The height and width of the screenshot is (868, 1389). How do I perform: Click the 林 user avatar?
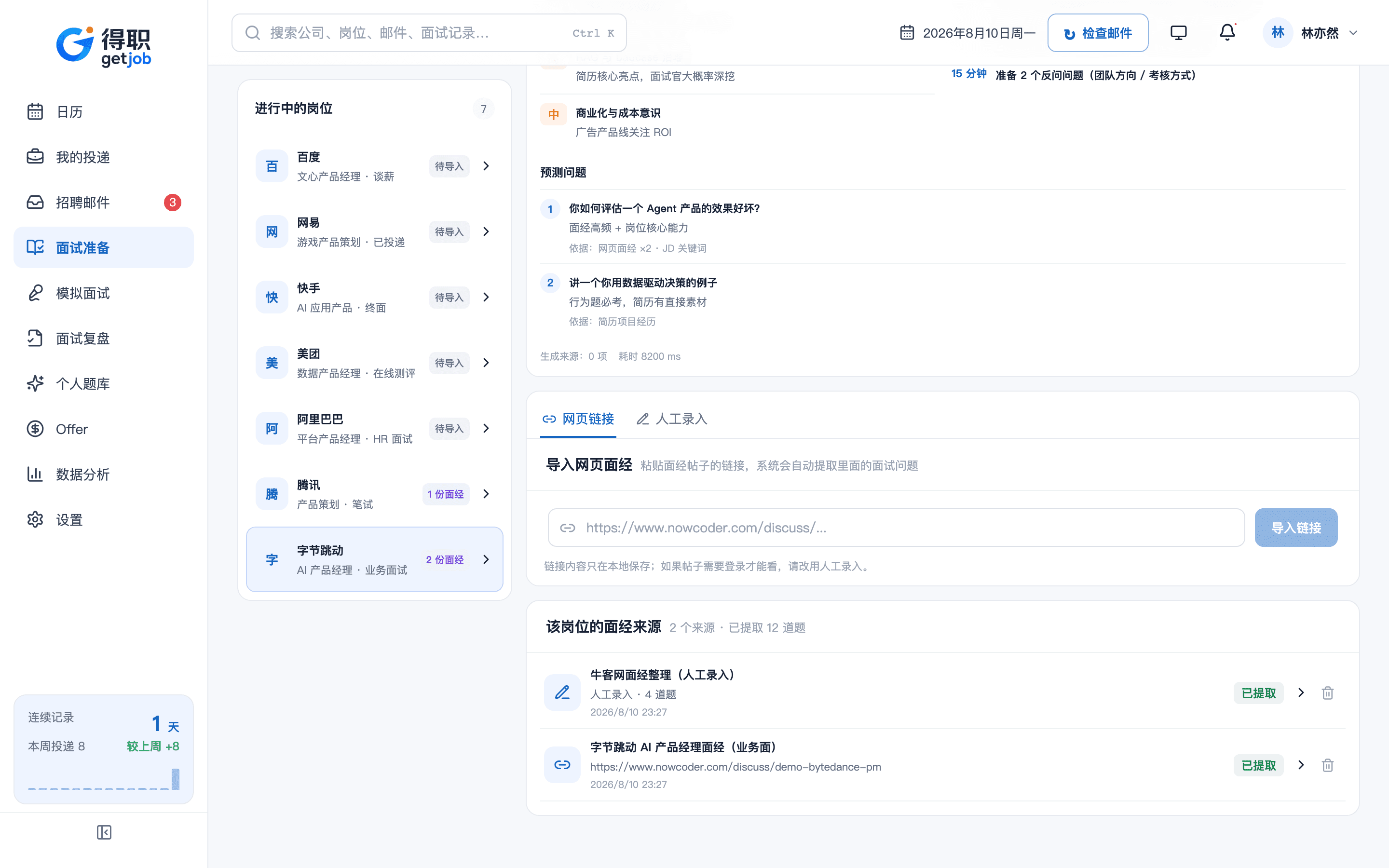[1278, 33]
